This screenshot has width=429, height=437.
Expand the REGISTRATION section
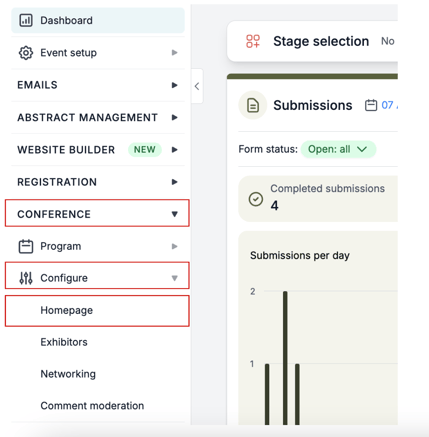click(98, 182)
